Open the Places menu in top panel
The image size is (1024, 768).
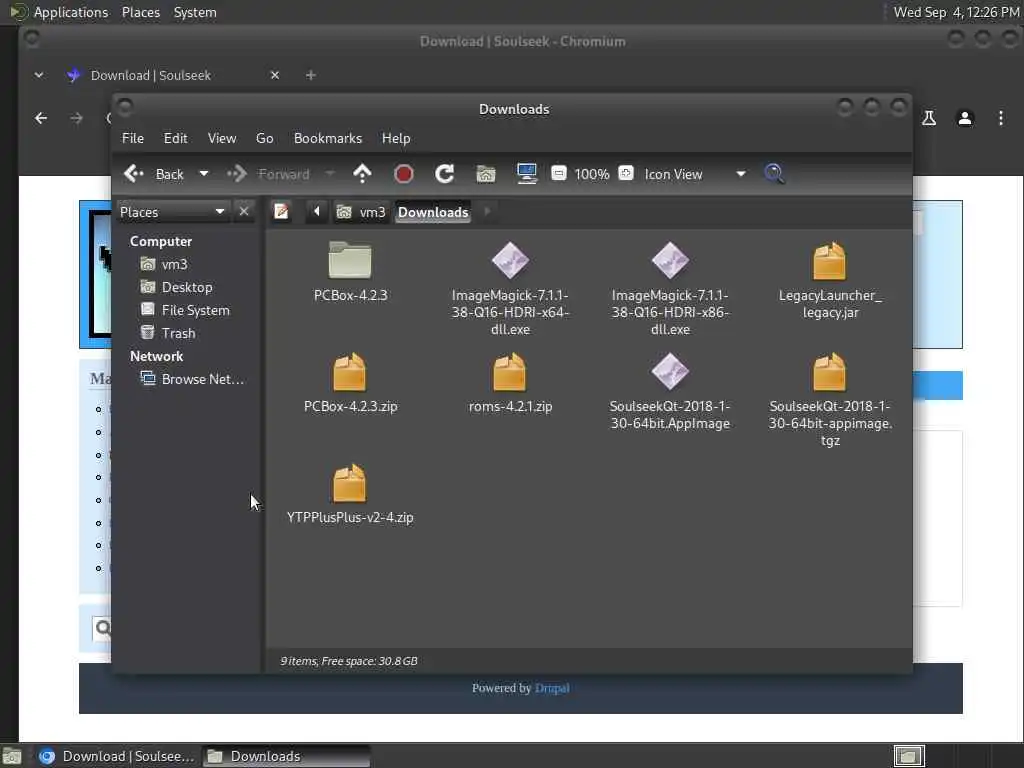[x=140, y=12]
